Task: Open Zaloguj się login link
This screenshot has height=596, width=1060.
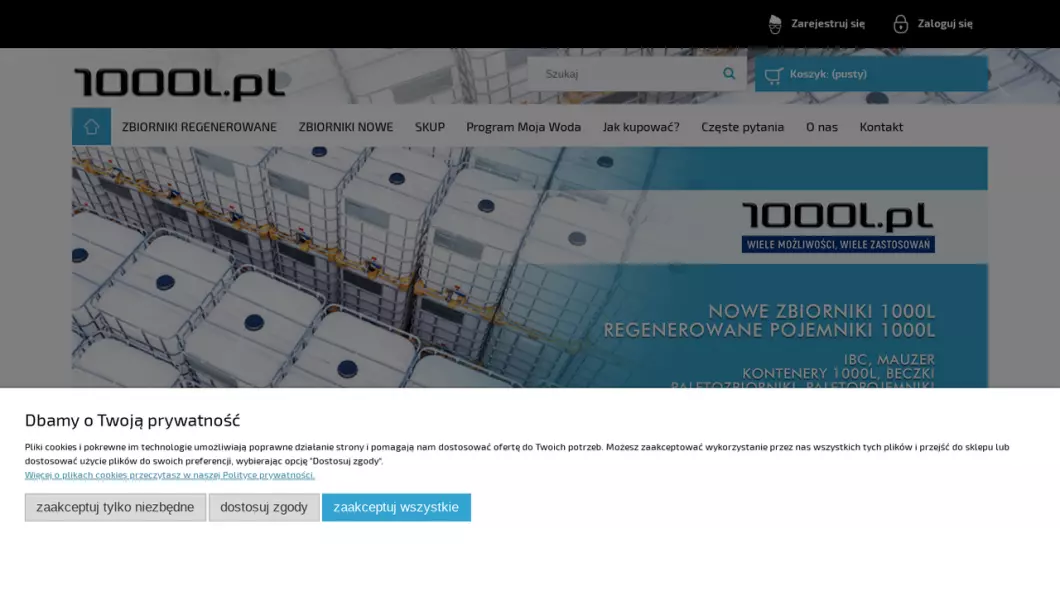Action: coord(944,24)
